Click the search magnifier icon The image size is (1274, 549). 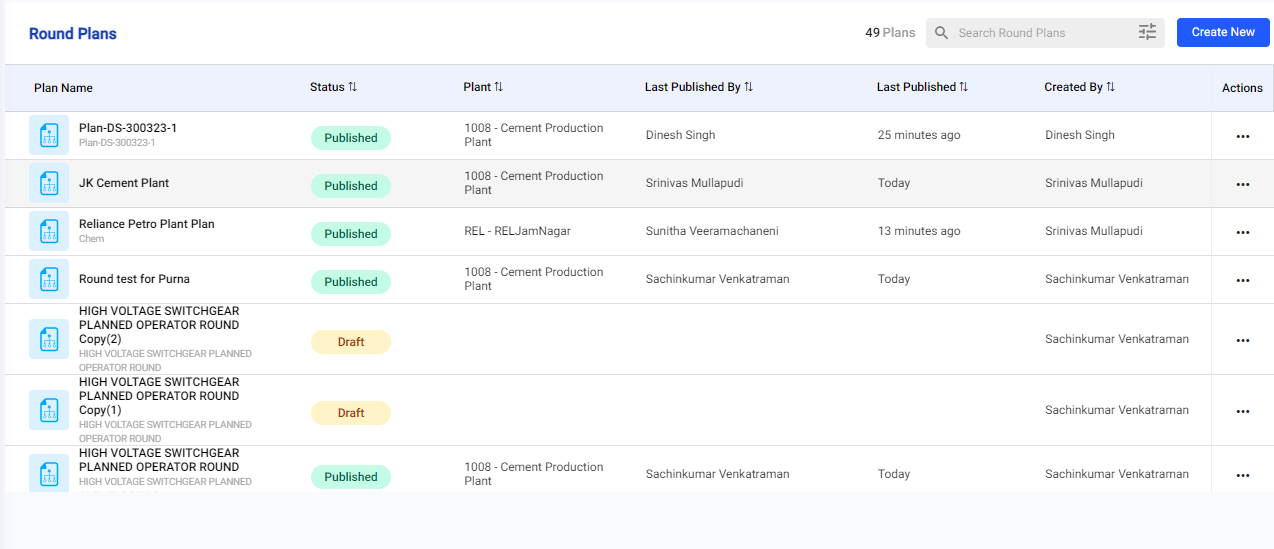pyautogui.click(x=941, y=33)
